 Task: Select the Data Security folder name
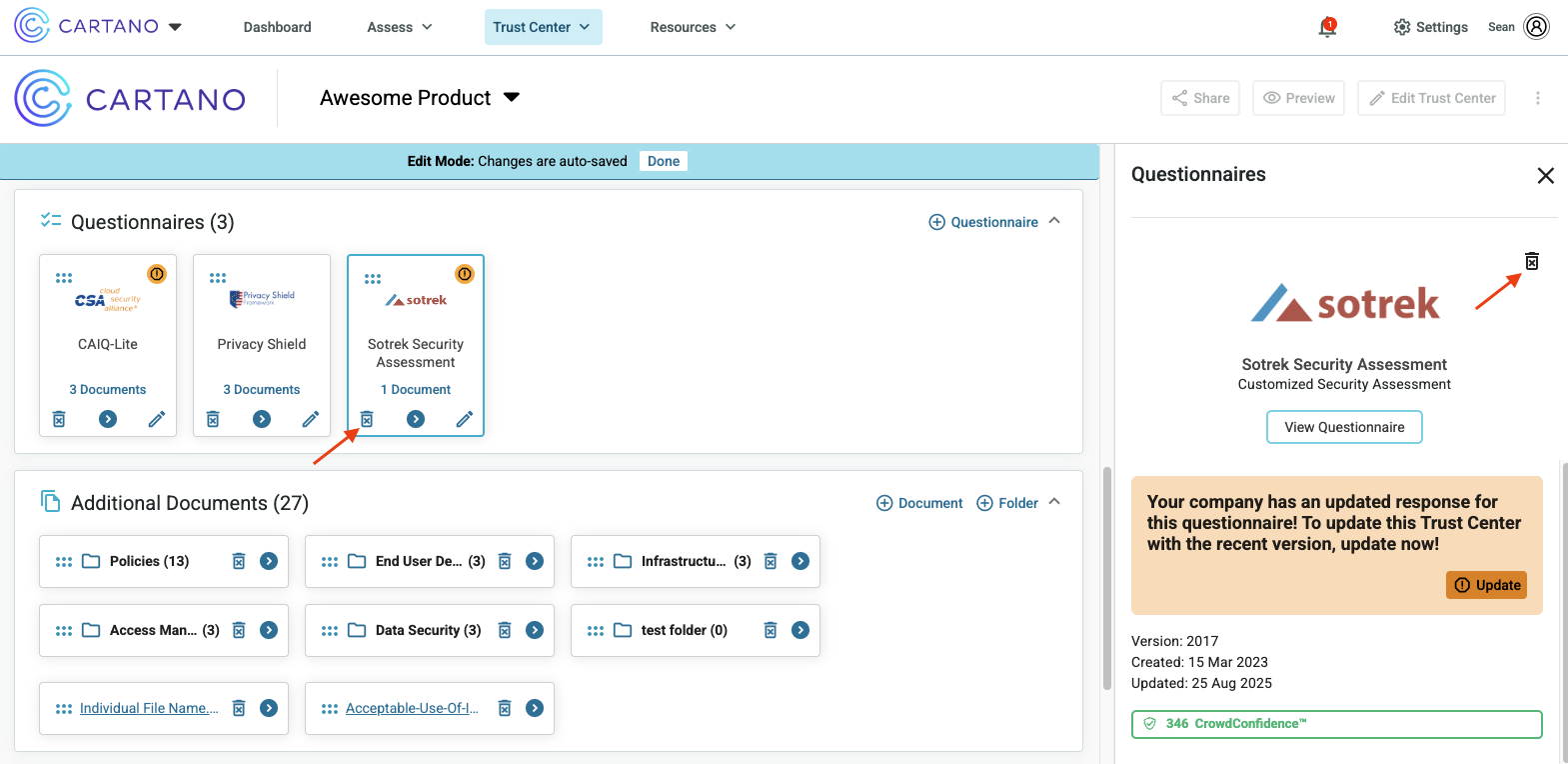428,630
